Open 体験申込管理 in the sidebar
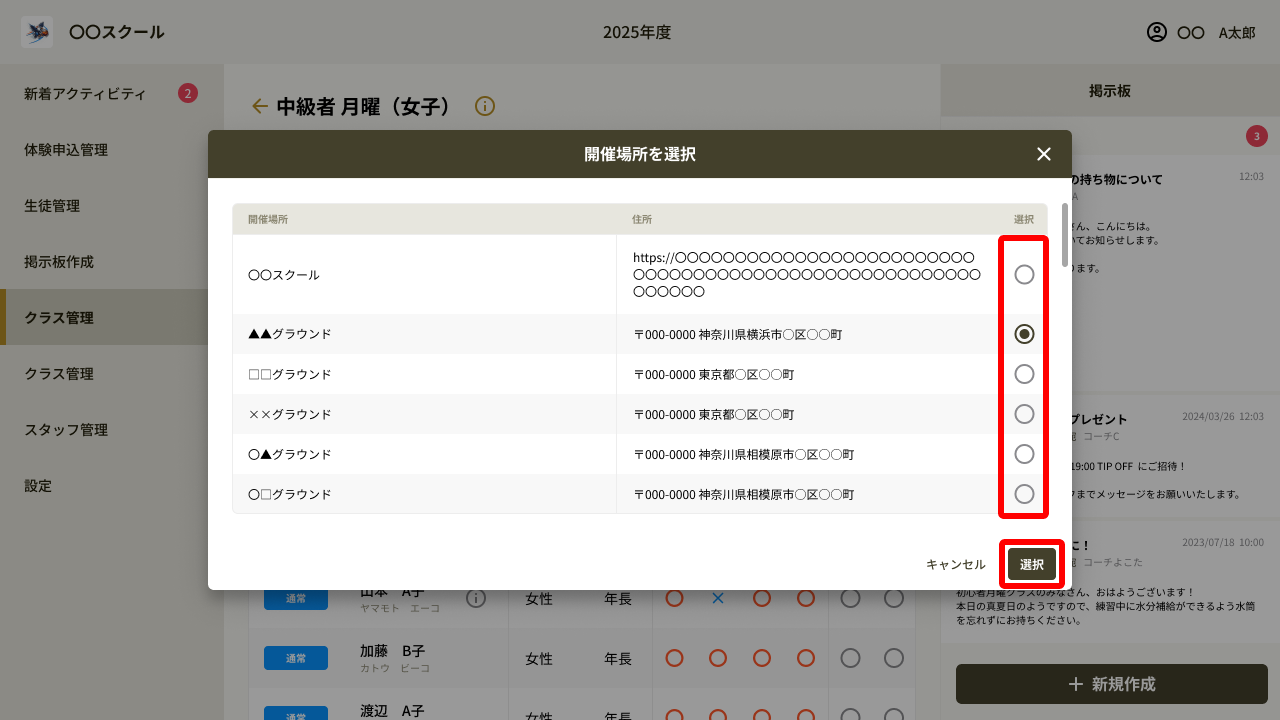The image size is (1280, 720). [x=66, y=150]
